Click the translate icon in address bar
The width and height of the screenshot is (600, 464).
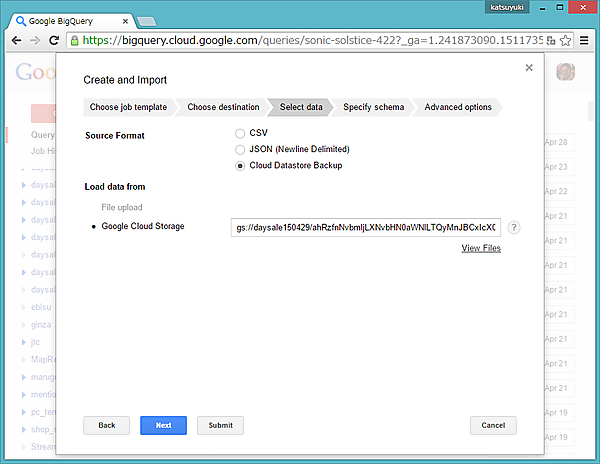pyautogui.click(x=551, y=40)
